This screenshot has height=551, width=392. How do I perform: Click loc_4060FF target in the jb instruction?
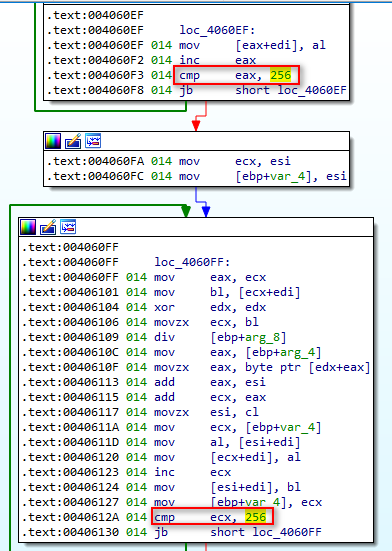pyautogui.click(x=287, y=532)
